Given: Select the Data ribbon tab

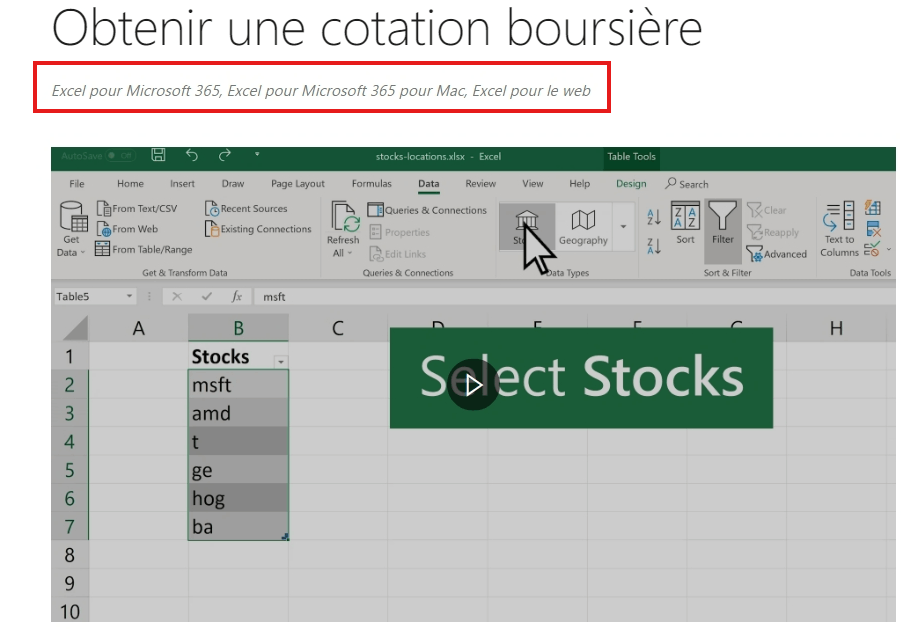Looking at the screenshot, I should (428, 184).
